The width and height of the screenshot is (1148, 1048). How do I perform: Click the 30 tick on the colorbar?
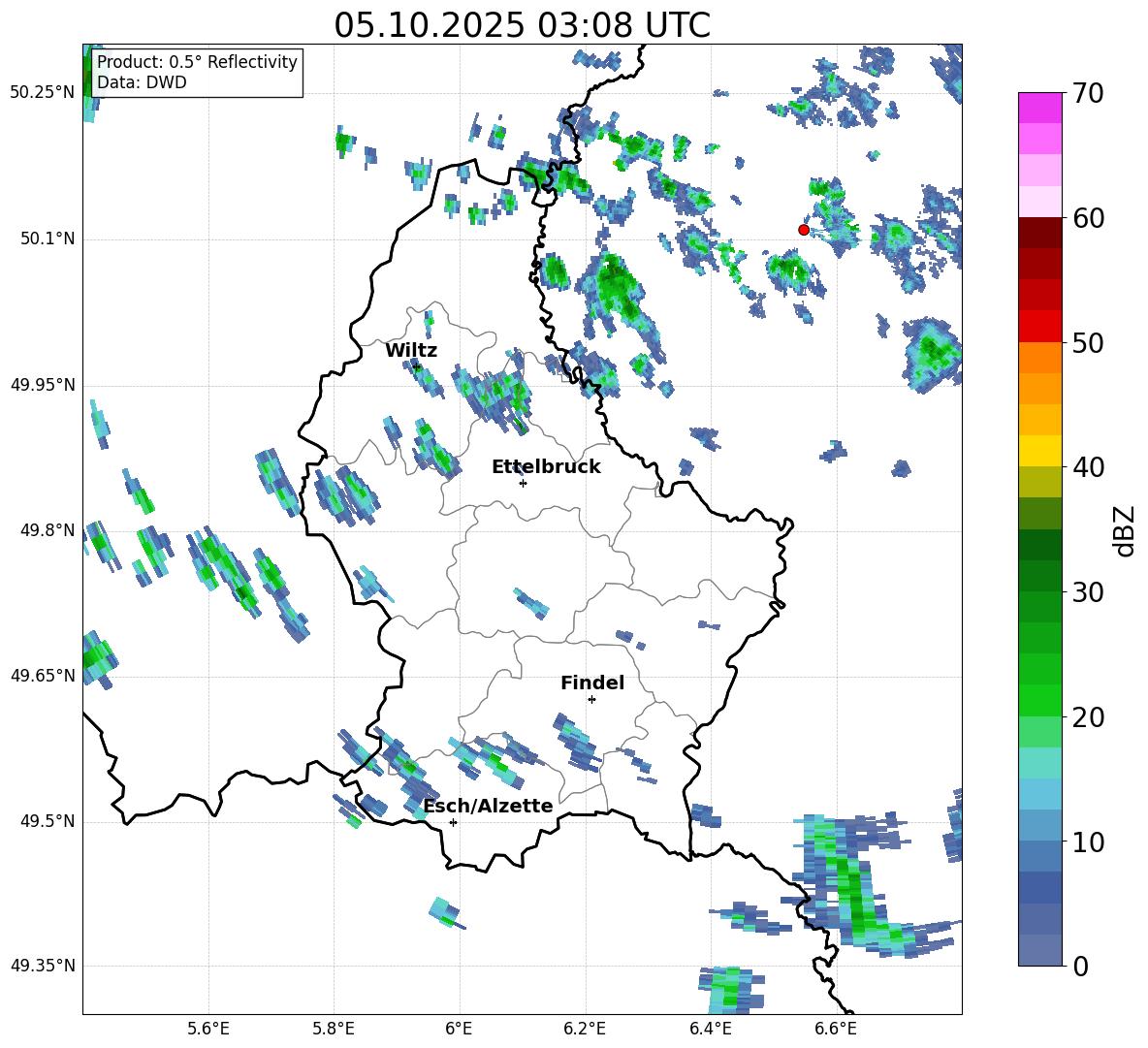[x=1088, y=592]
